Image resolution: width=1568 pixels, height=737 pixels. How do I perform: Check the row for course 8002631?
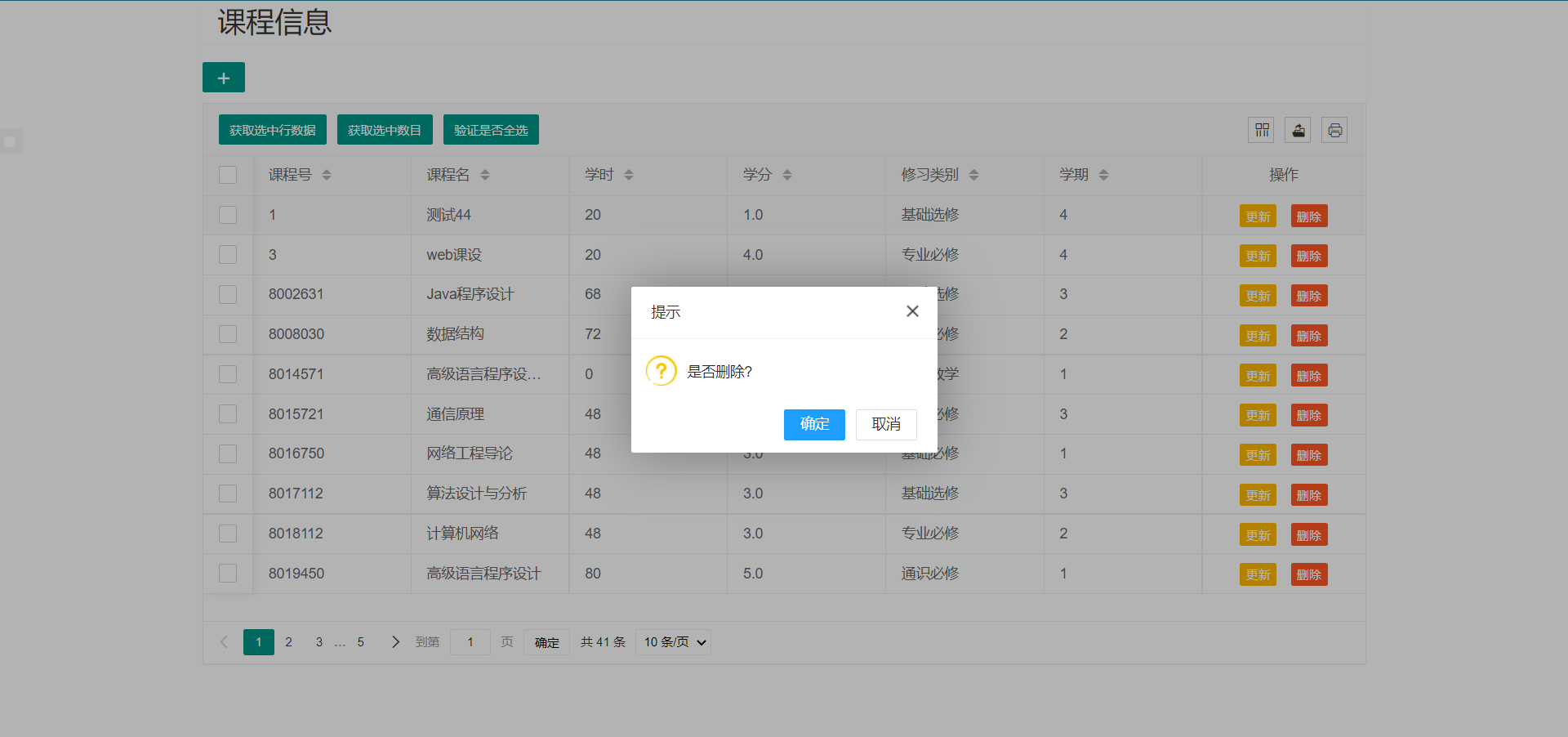pyautogui.click(x=228, y=294)
